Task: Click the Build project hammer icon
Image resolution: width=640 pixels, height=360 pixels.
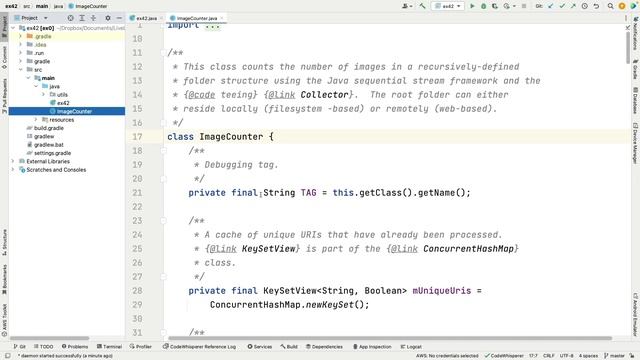Action: coord(422,6)
